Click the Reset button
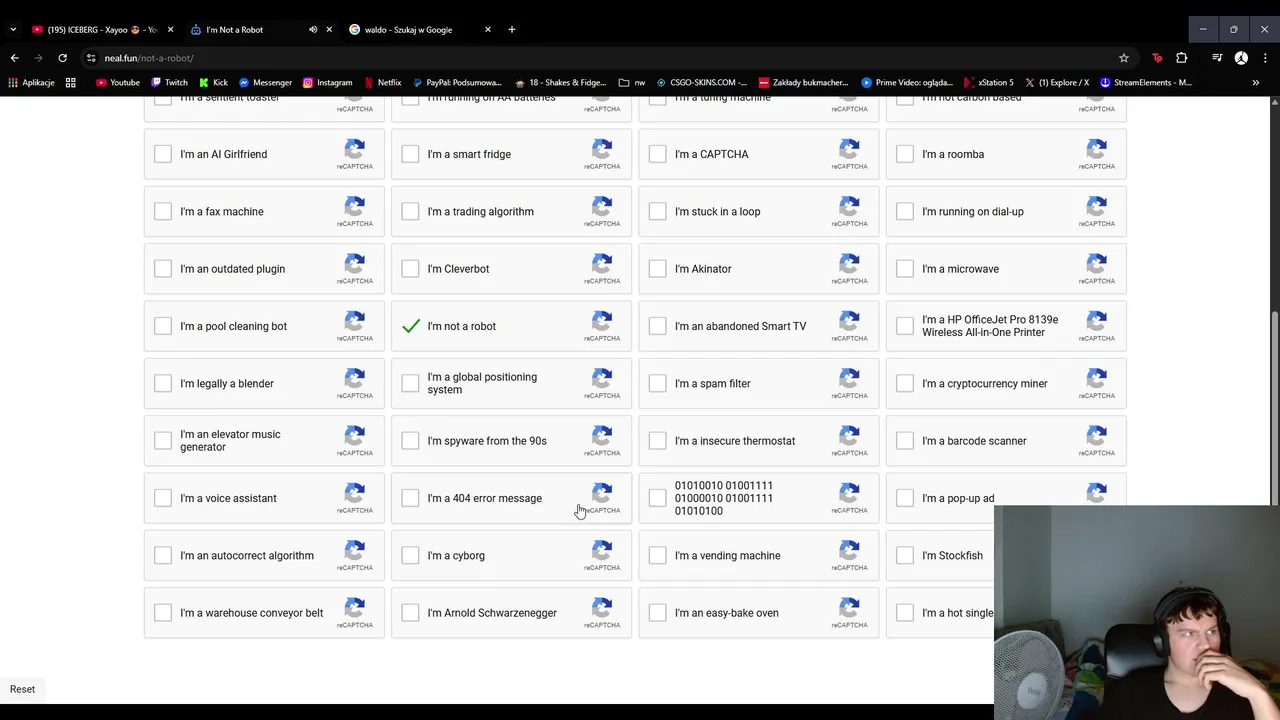Image resolution: width=1280 pixels, height=720 pixels. click(x=22, y=689)
